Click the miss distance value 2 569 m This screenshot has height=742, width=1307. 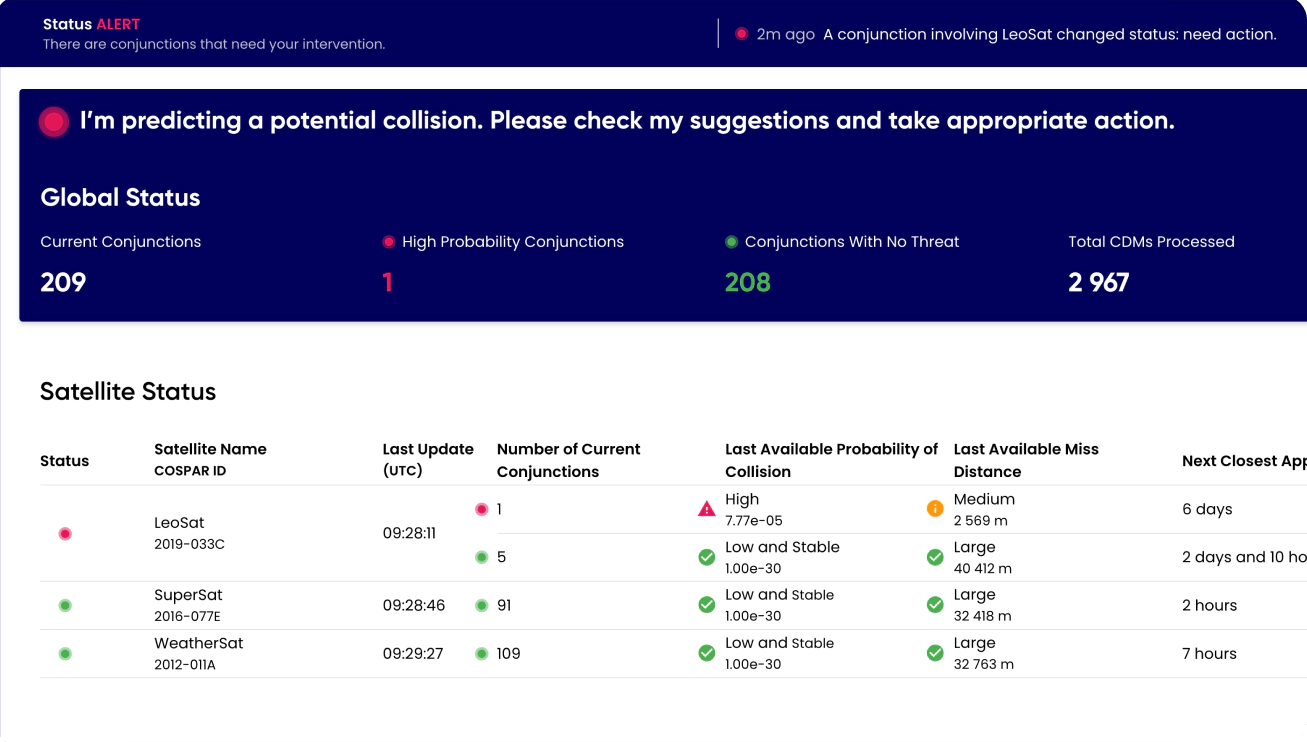click(981, 520)
